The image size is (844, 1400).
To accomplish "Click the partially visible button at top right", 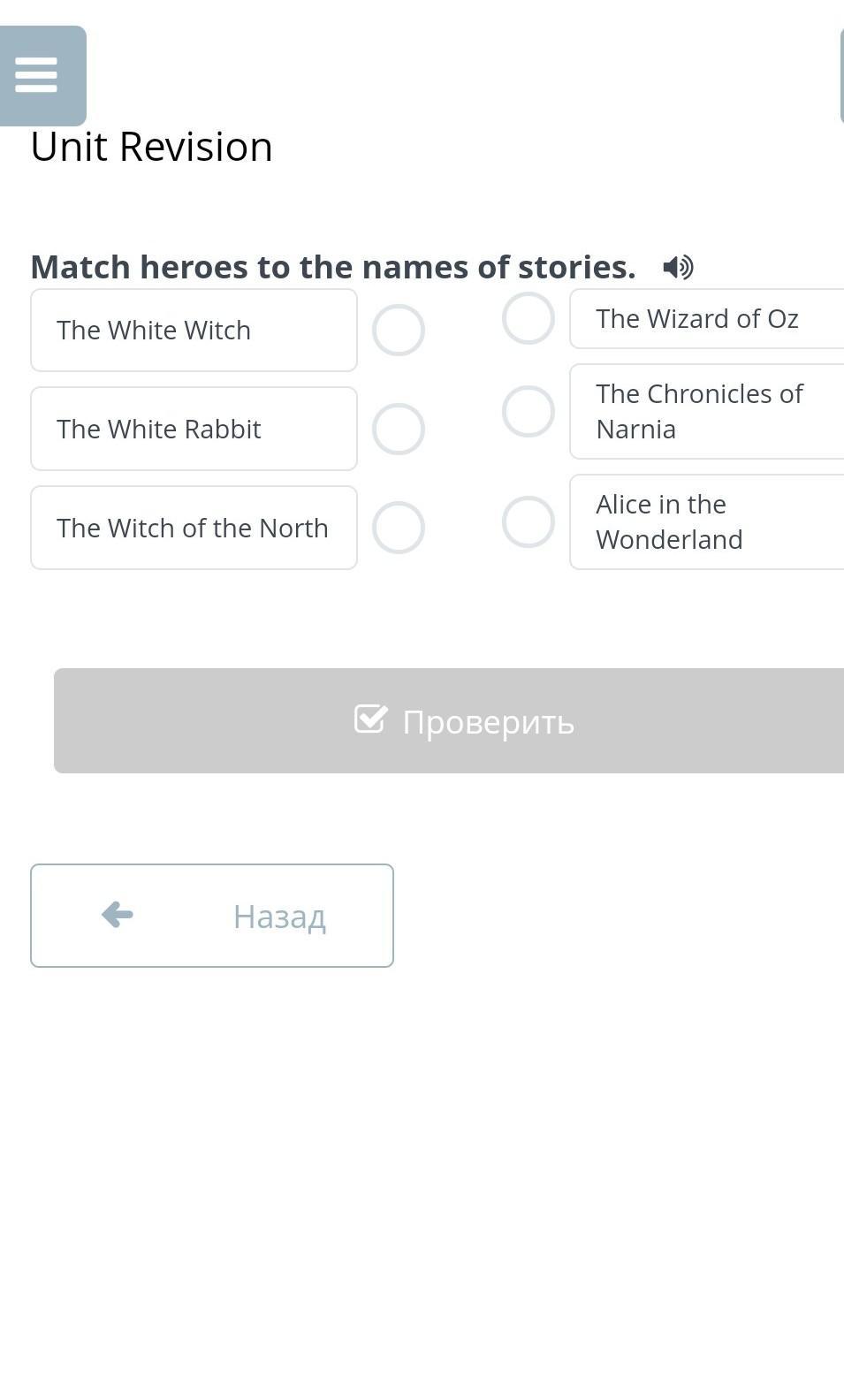I will (841, 75).
